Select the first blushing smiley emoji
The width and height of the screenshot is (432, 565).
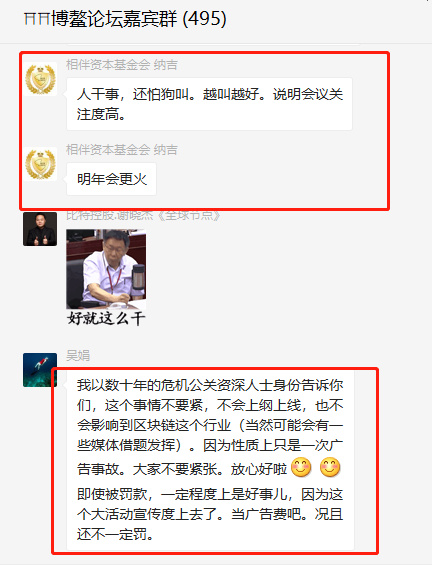click(x=301, y=468)
